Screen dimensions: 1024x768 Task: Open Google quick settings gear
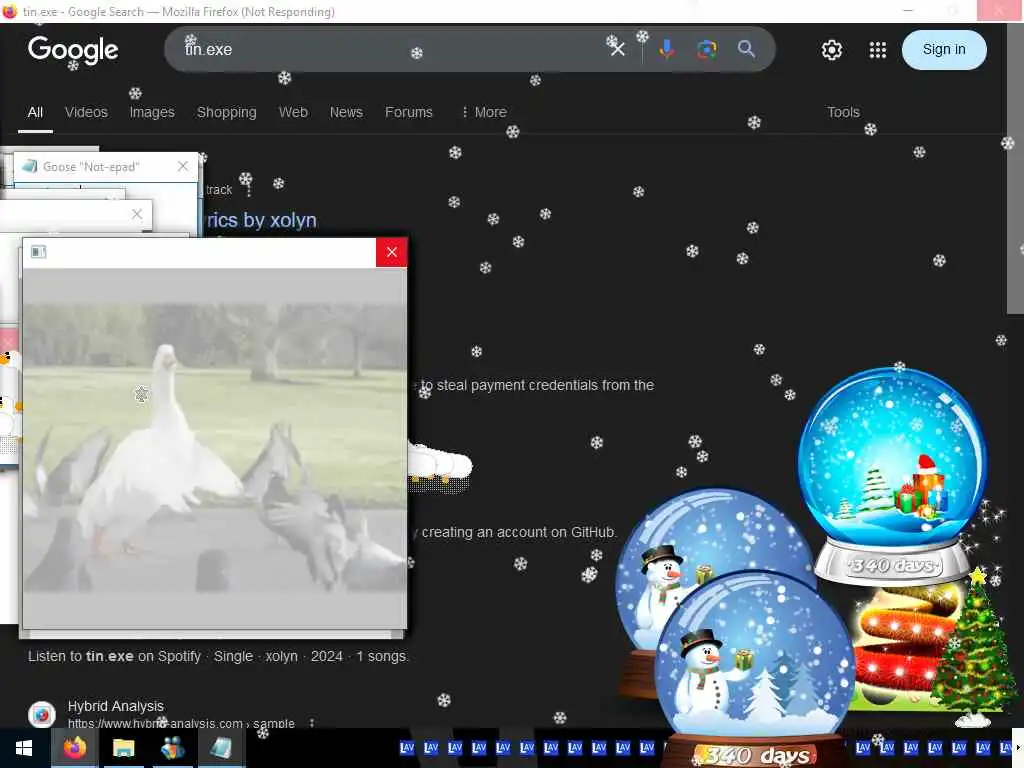[x=831, y=50]
